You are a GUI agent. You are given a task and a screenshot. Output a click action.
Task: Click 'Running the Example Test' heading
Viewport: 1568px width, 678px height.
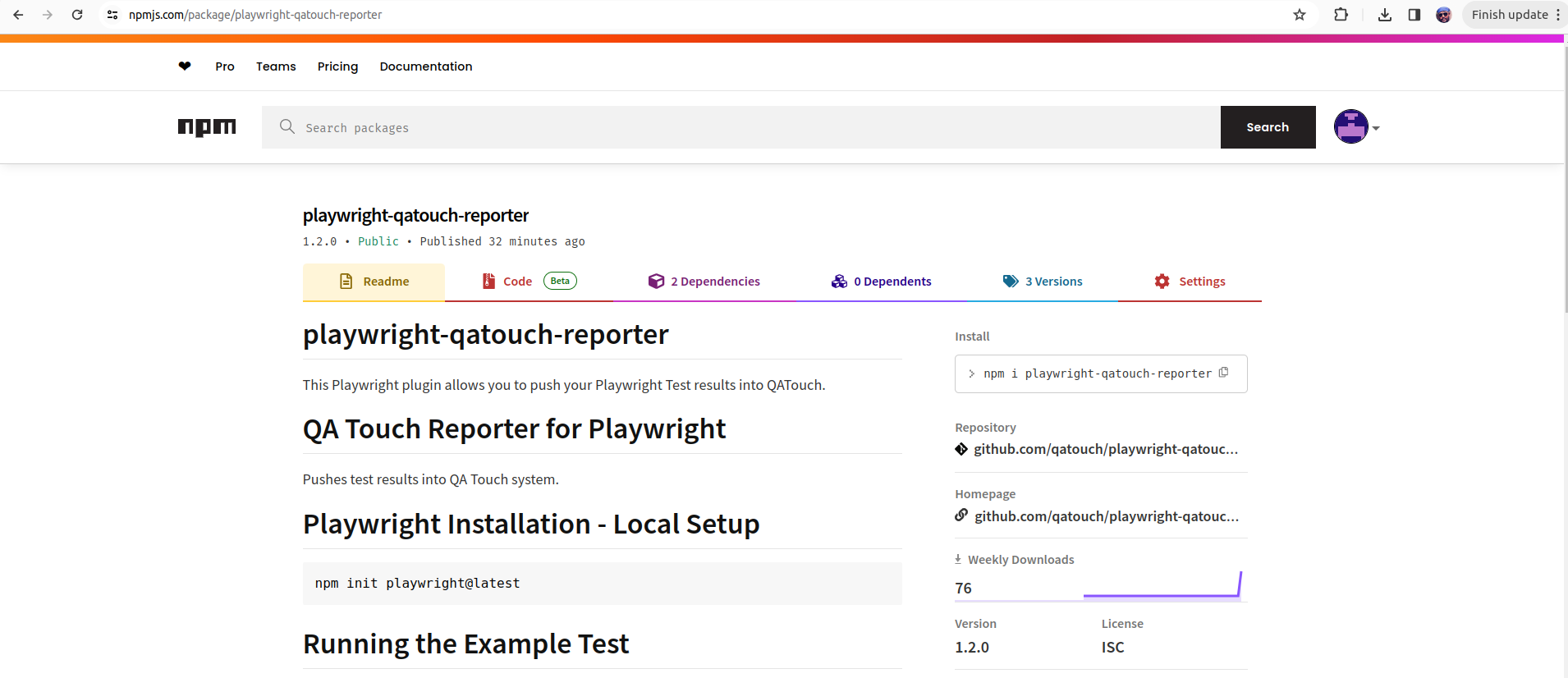tap(465, 644)
